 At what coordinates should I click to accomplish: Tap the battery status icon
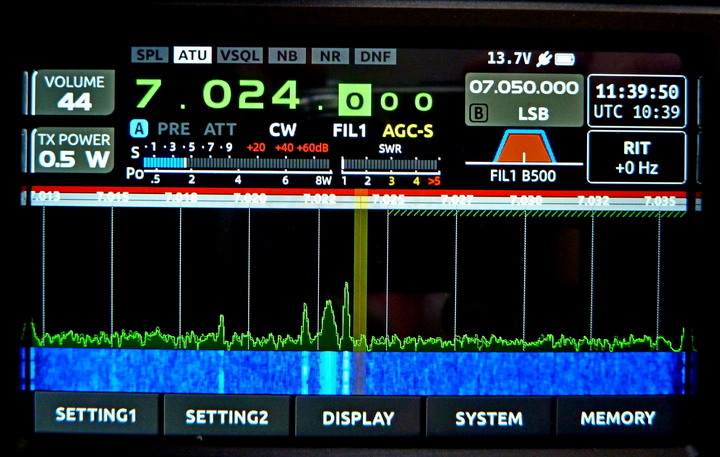click(565, 60)
